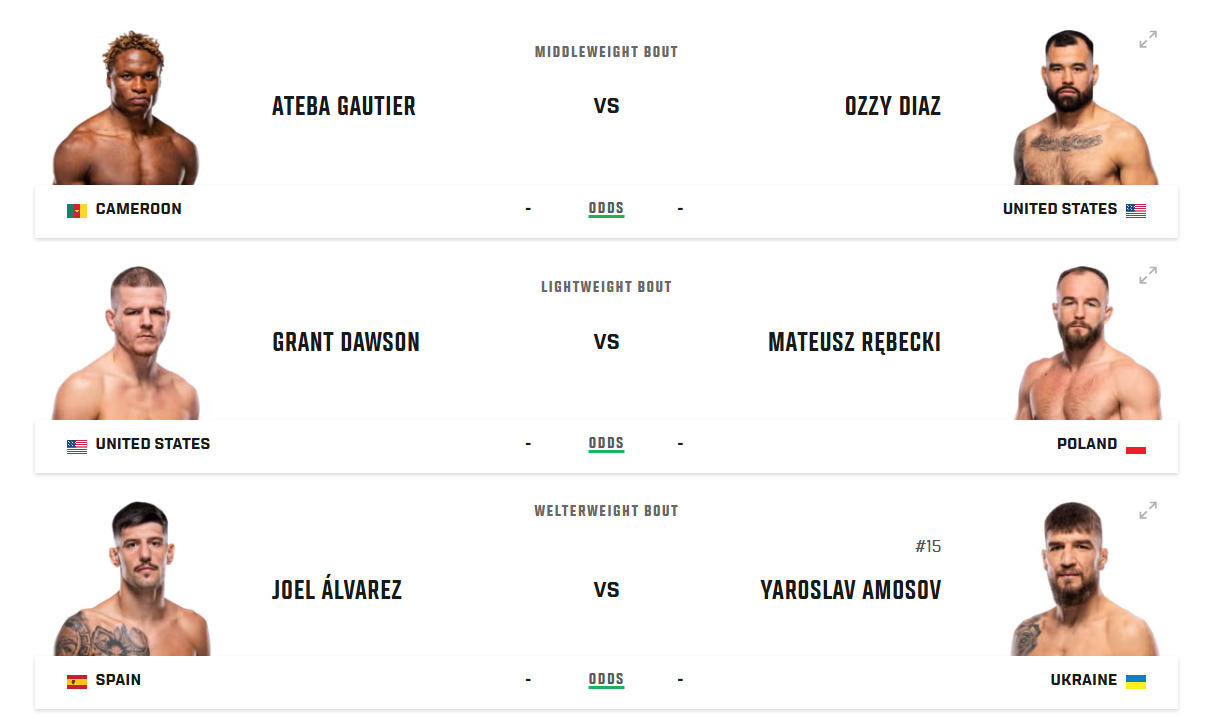The height and width of the screenshot is (719, 1213).
Task: Click the Spain flag icon
Action: [x=77, y=681]
